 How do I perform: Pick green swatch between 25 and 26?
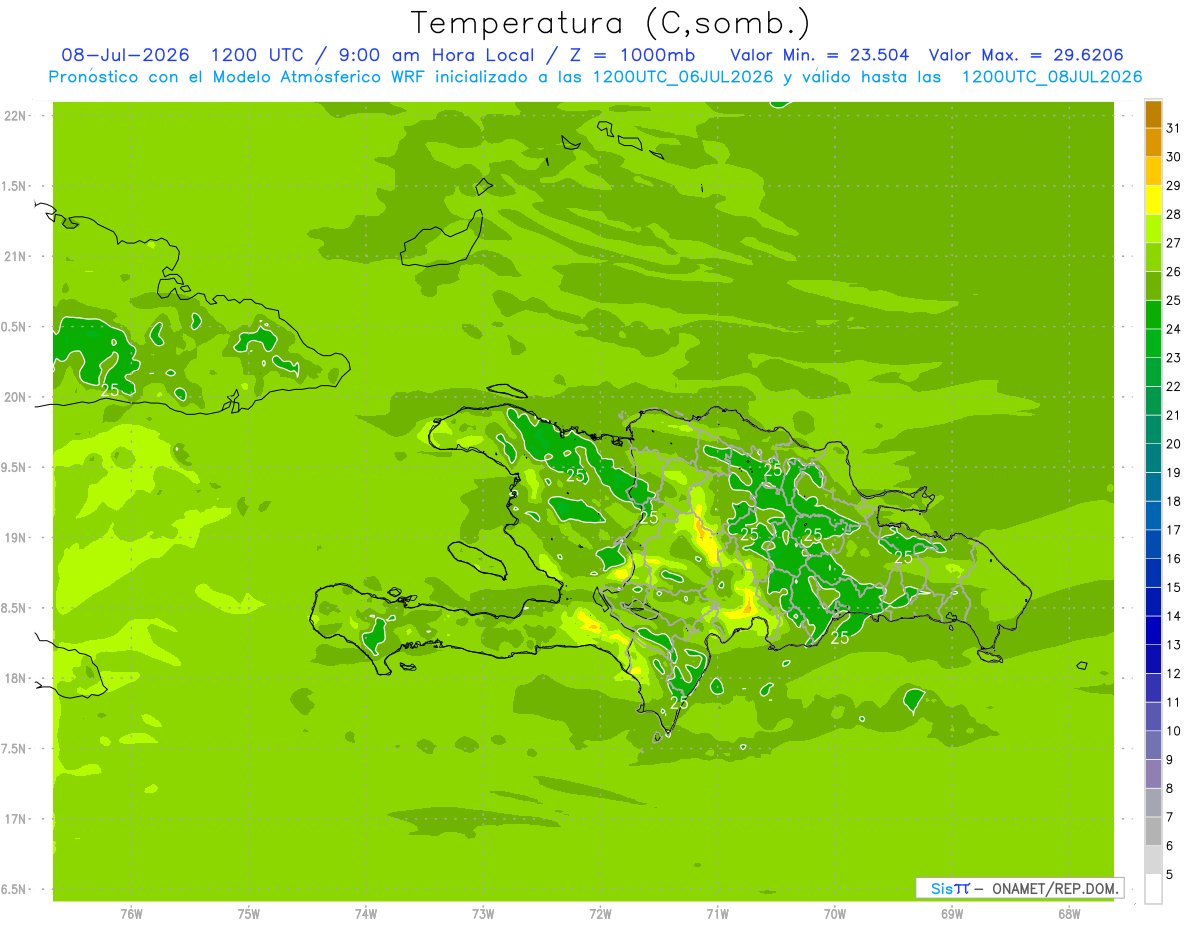pyautogui.click(x=1153, y=286)
